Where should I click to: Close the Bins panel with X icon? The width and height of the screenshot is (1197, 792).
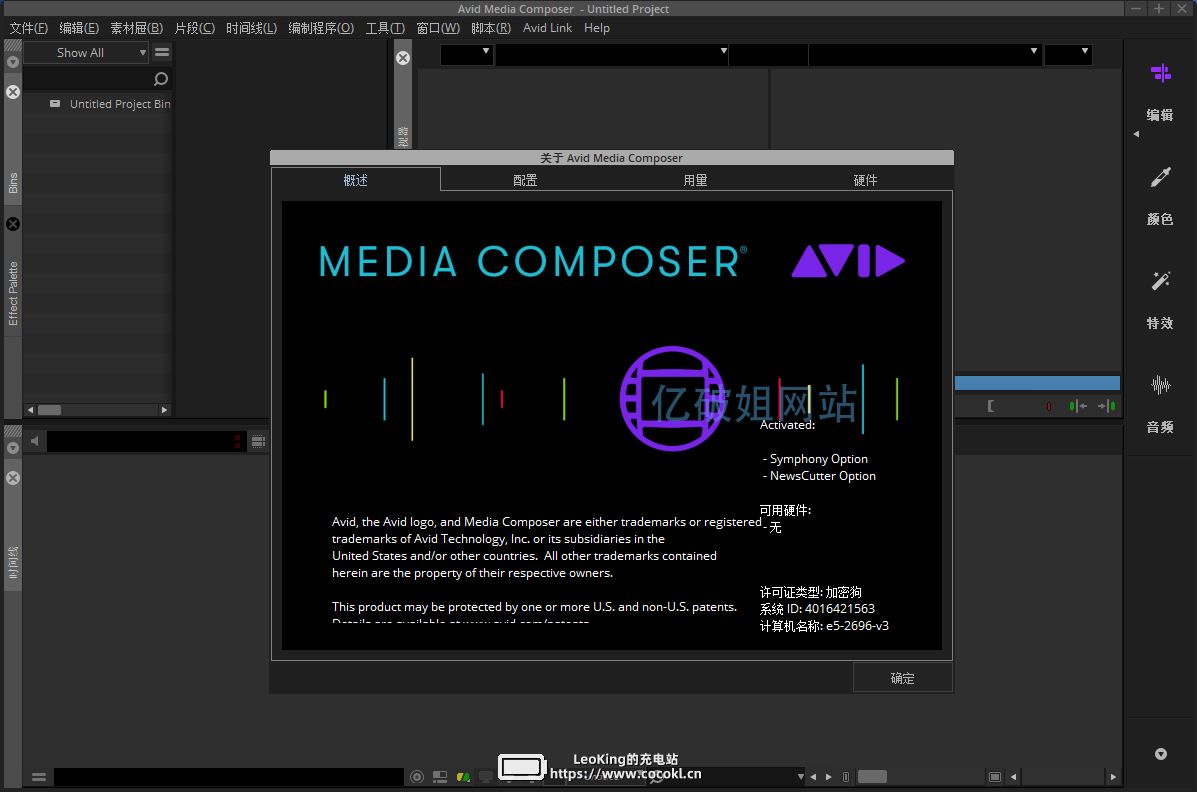pos(13,92)
